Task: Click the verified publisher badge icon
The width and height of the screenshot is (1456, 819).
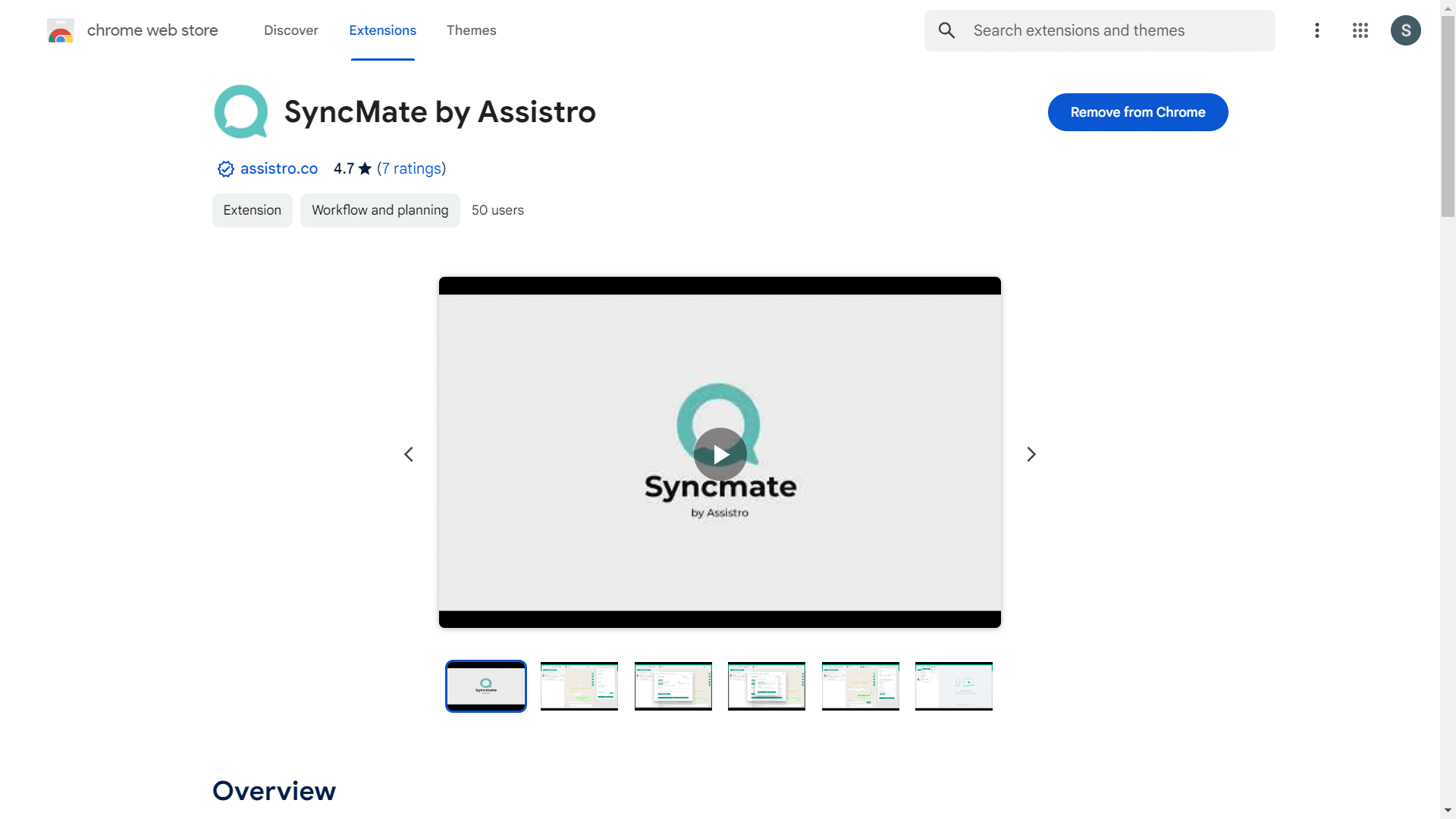Action: tap(225, 169)
